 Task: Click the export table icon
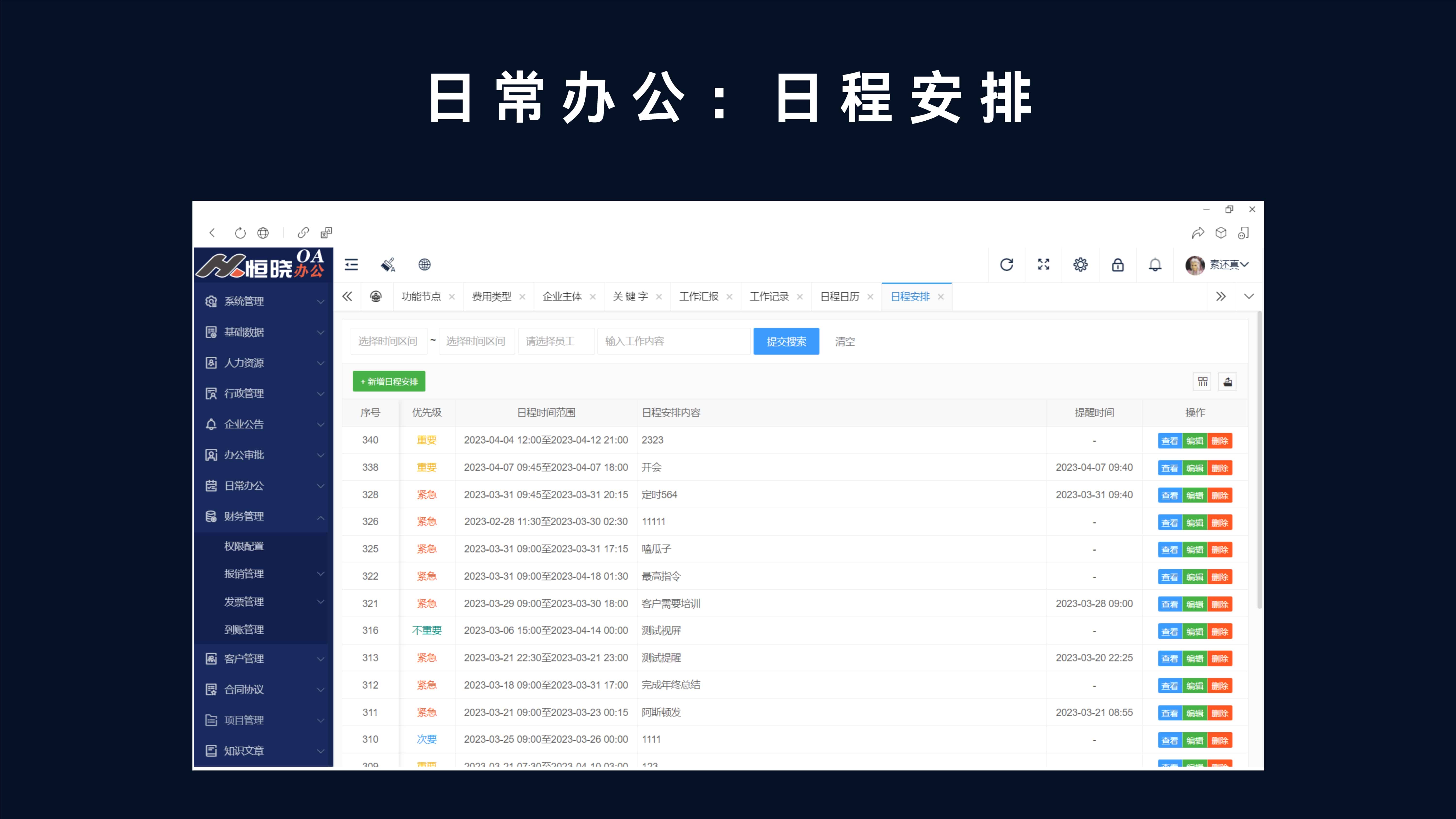point(1227,381)
